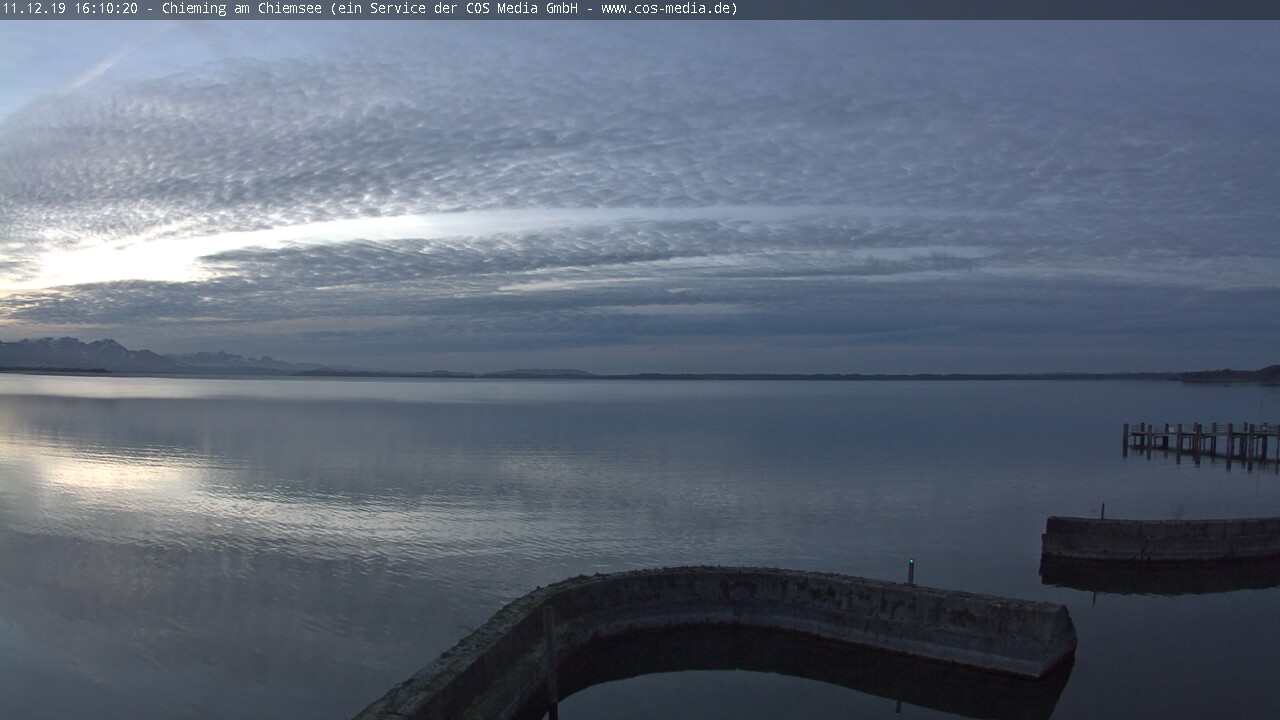Click the right breakwater's water reflection
The height and width of the screenshot is (720, 1280).
pyautogui.click(x=1160, y=574)
